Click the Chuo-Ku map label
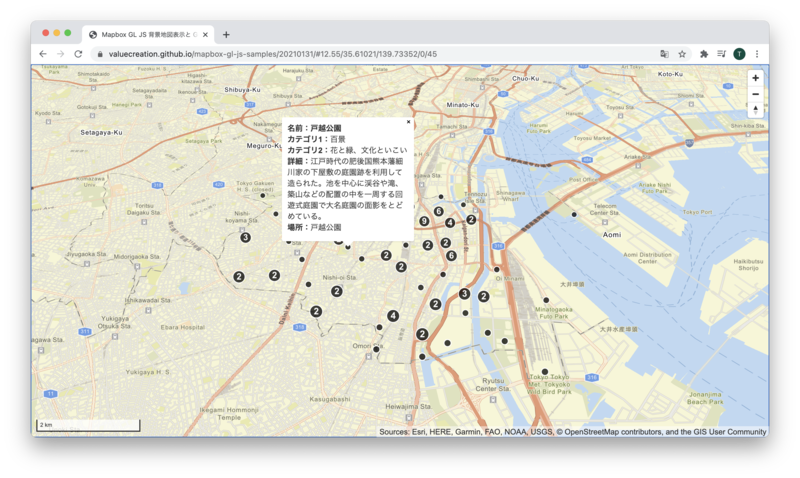Image resolution: width=800 pixels, height=478 pixels. (x=526, y=79)
